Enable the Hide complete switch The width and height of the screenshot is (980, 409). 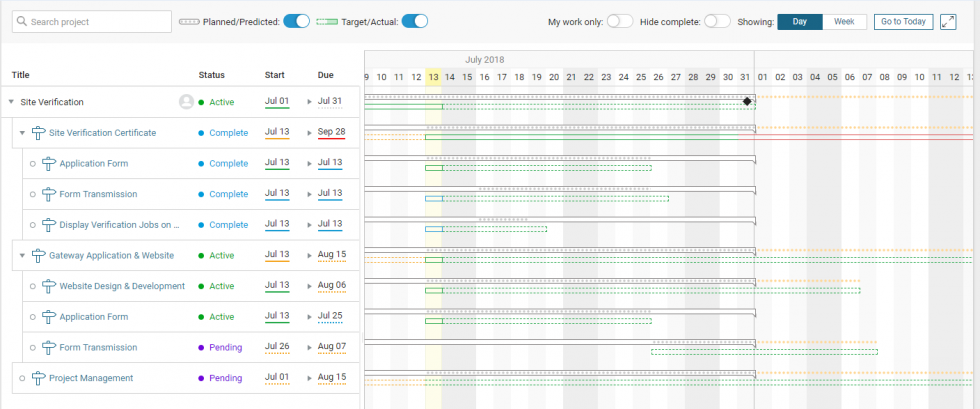tap(717, 21)
